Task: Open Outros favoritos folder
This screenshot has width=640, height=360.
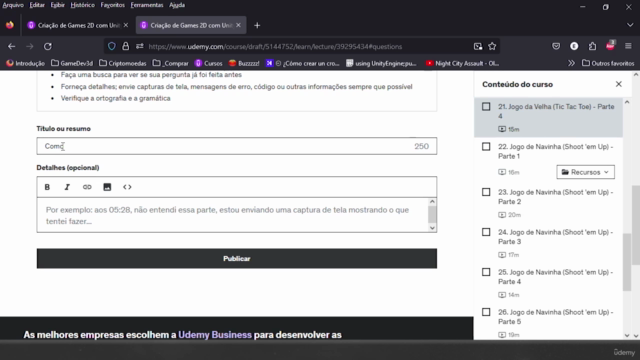Action: pyautogui.click(x=608, y=63)
